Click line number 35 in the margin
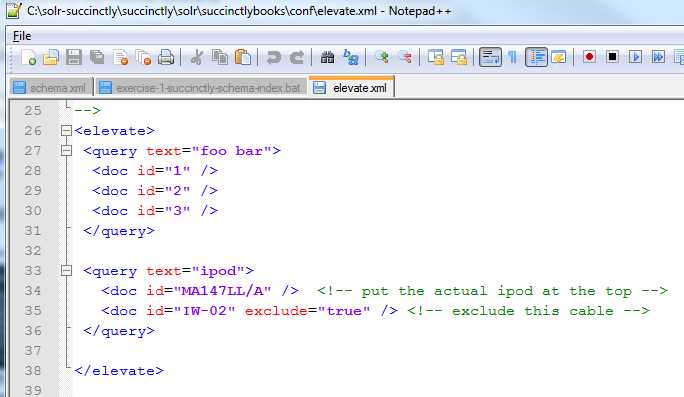The width and height of the screenshot is (684, 397). tap(33, 311)
